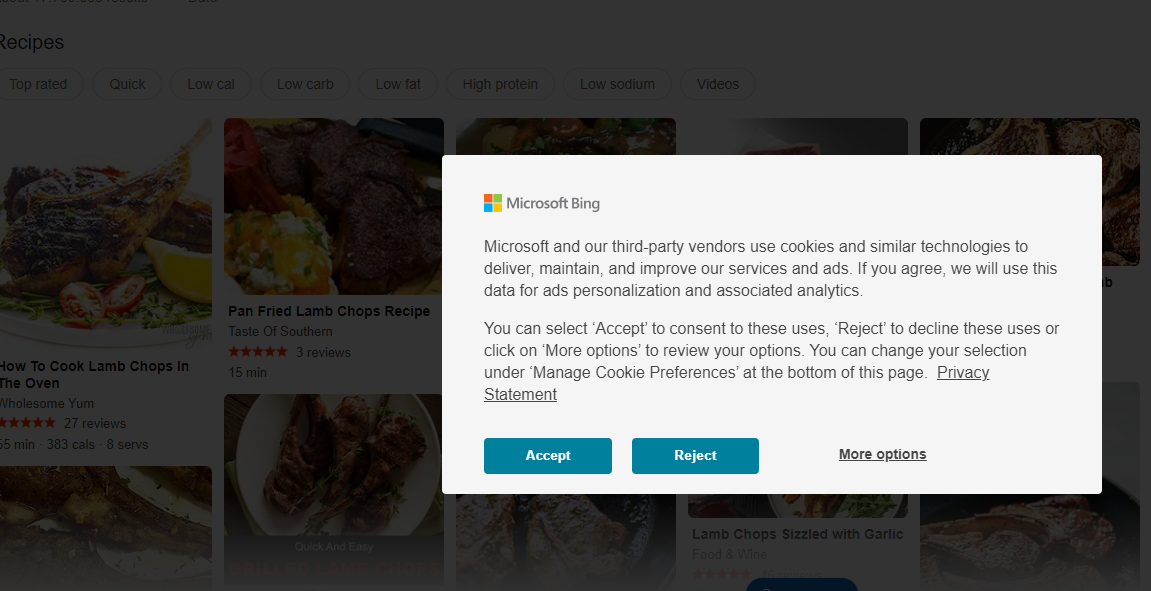
Task: Enable the Quick recipes filter
Action: pos(127,84)
